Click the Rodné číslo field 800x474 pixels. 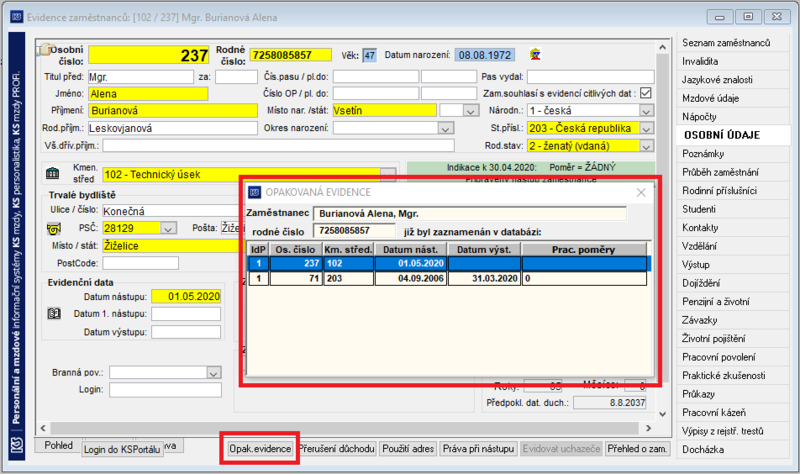click(290, 55)
